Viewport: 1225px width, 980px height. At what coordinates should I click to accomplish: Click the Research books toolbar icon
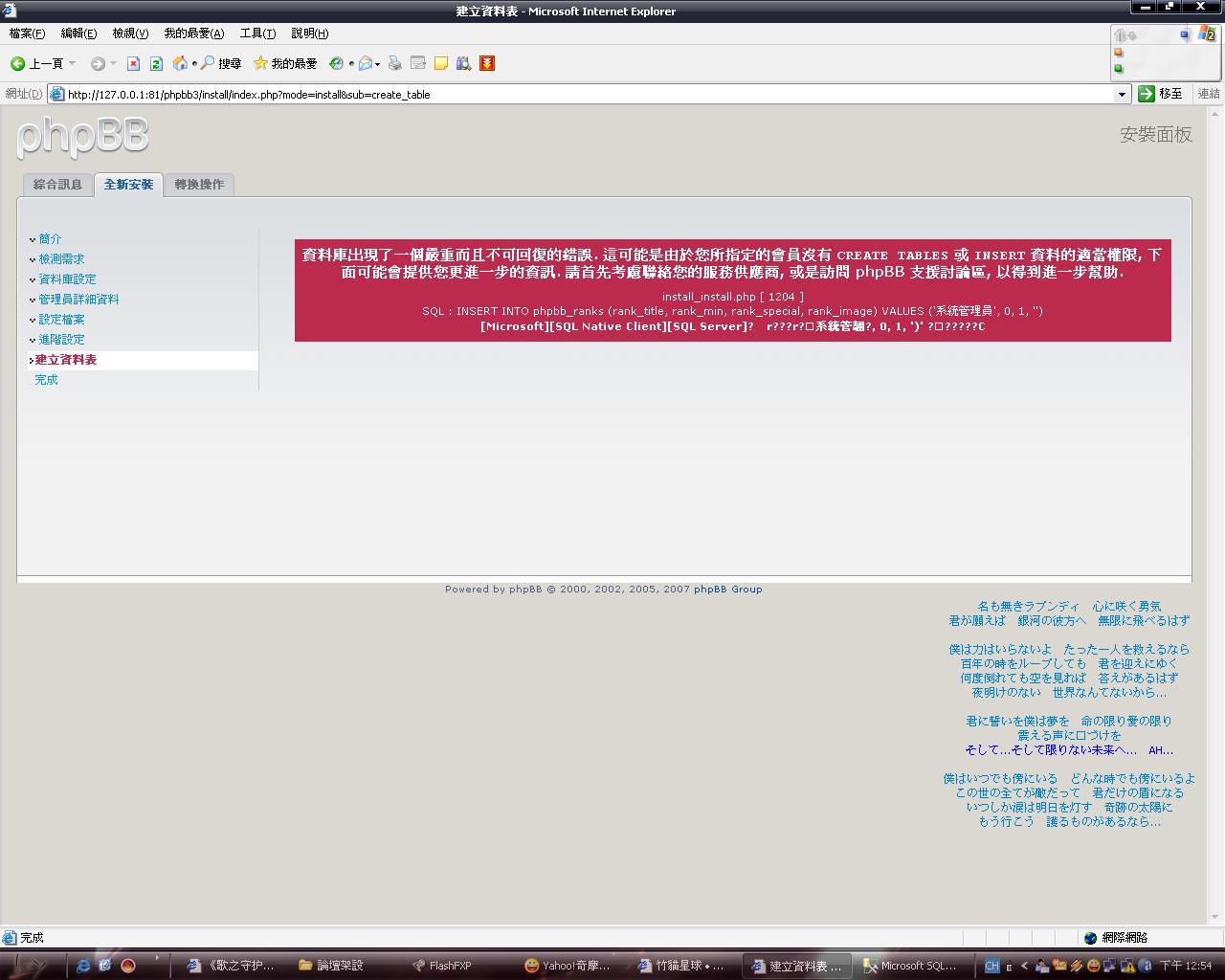click(x=464, y=63)
